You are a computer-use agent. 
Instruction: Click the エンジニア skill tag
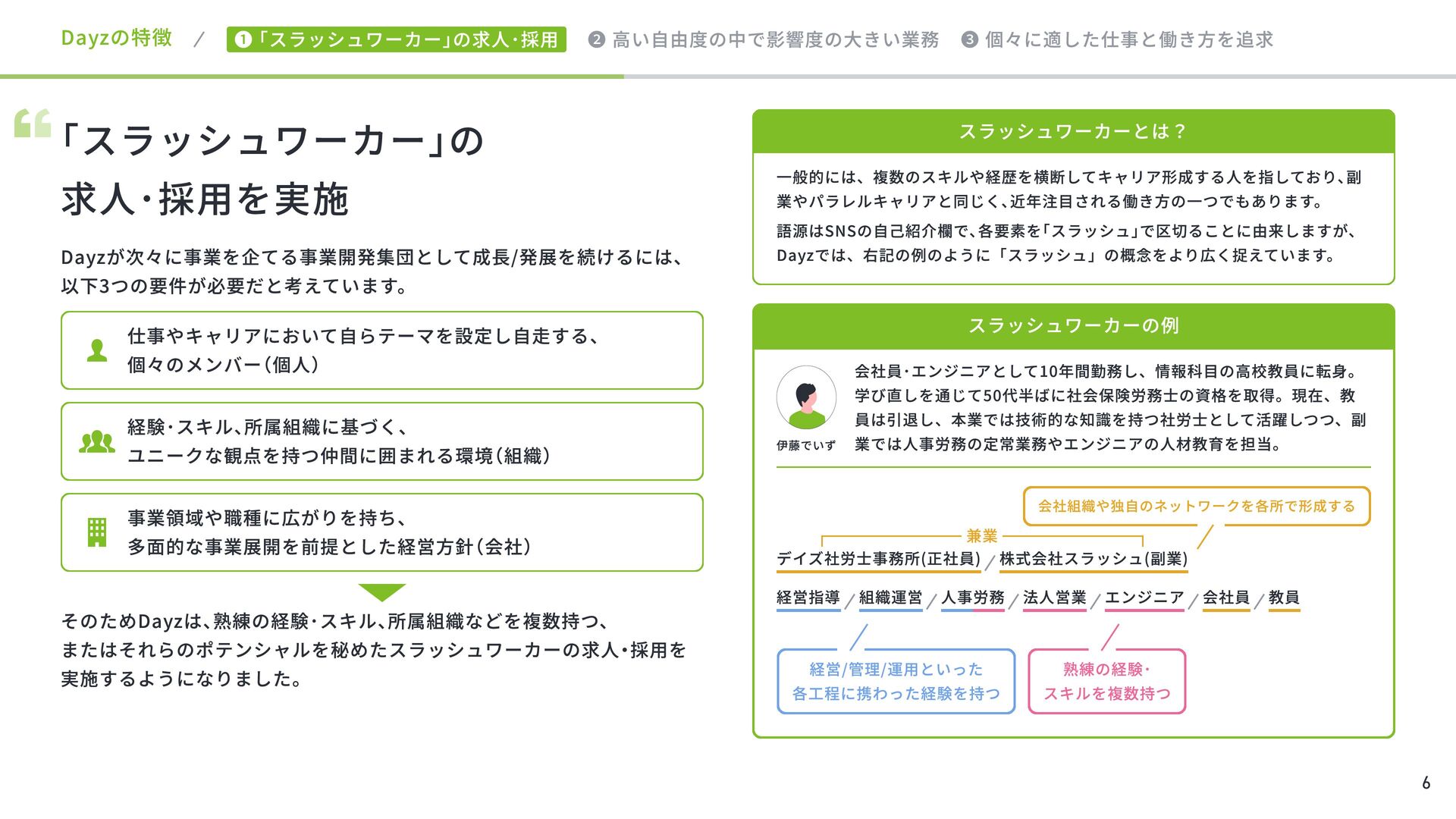point(1144,598)
